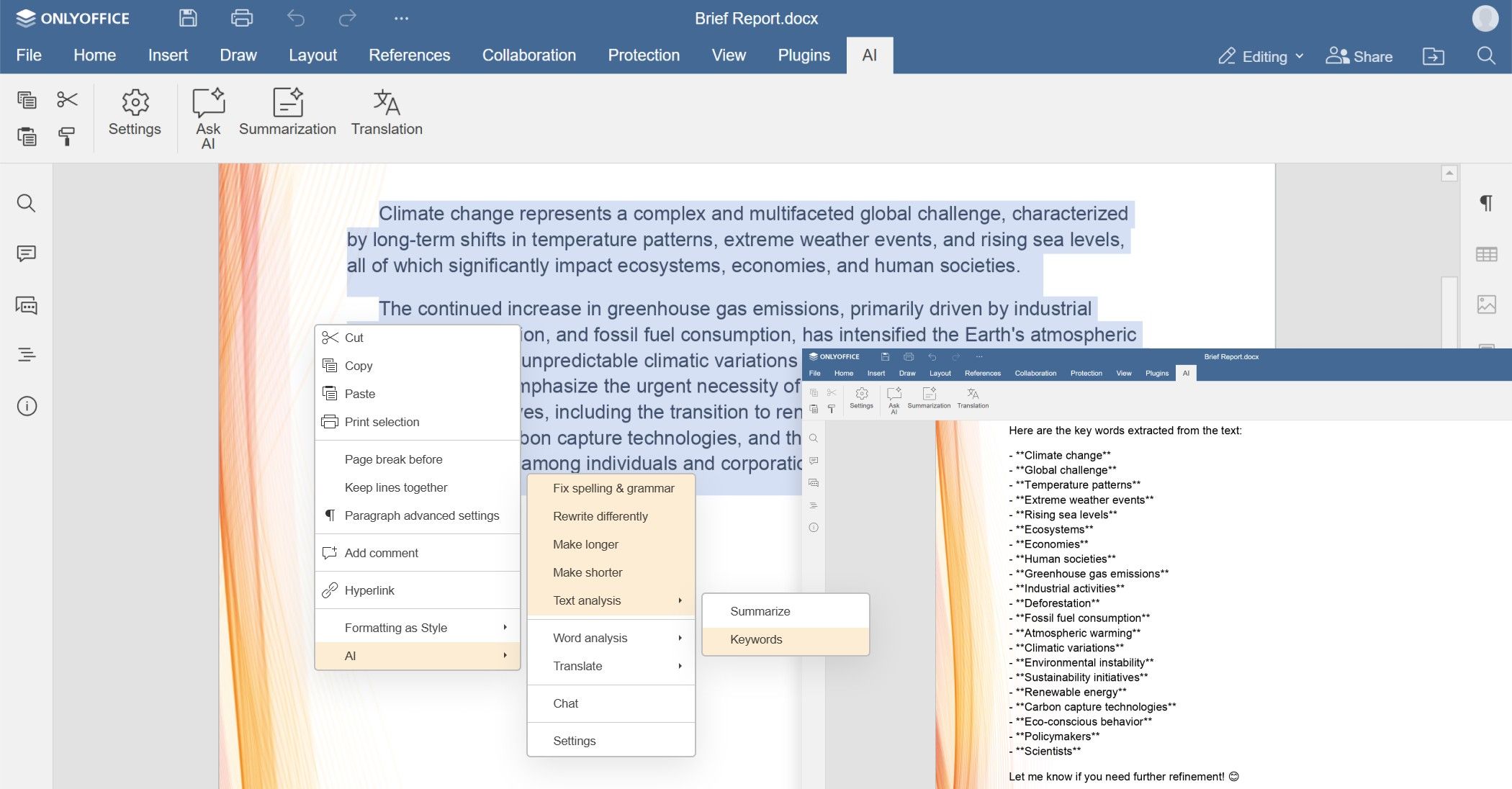The image size is (1512, 789).
Task: Click the Redo arrow in the title bar
Action: pos(348,18)
